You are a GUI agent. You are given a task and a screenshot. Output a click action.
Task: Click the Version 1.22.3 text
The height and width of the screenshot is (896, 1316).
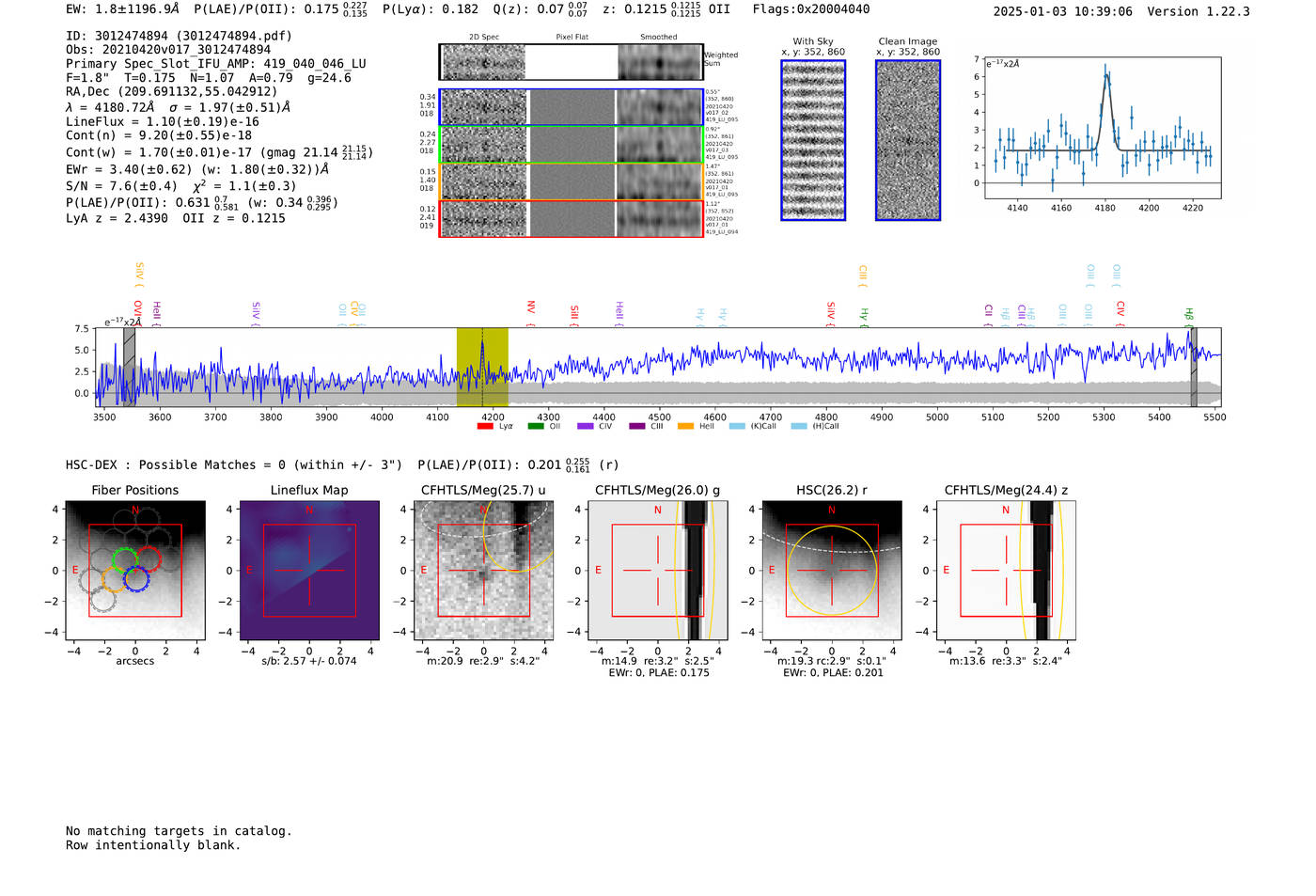[x=1198, y=11]
